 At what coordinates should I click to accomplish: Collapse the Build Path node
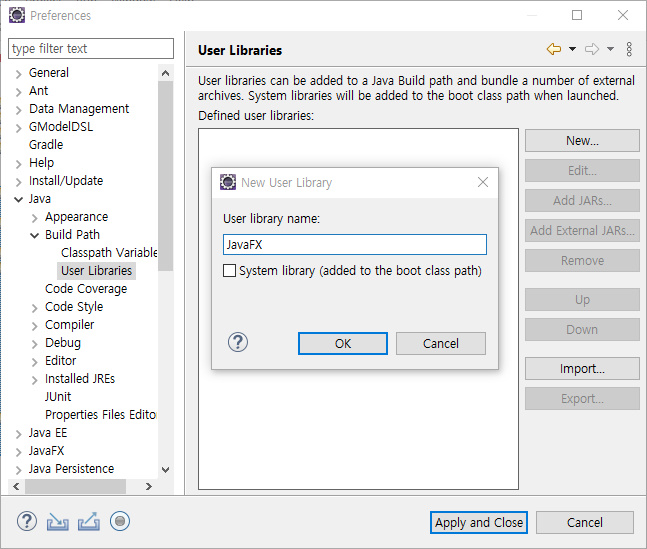pos(35,236)
